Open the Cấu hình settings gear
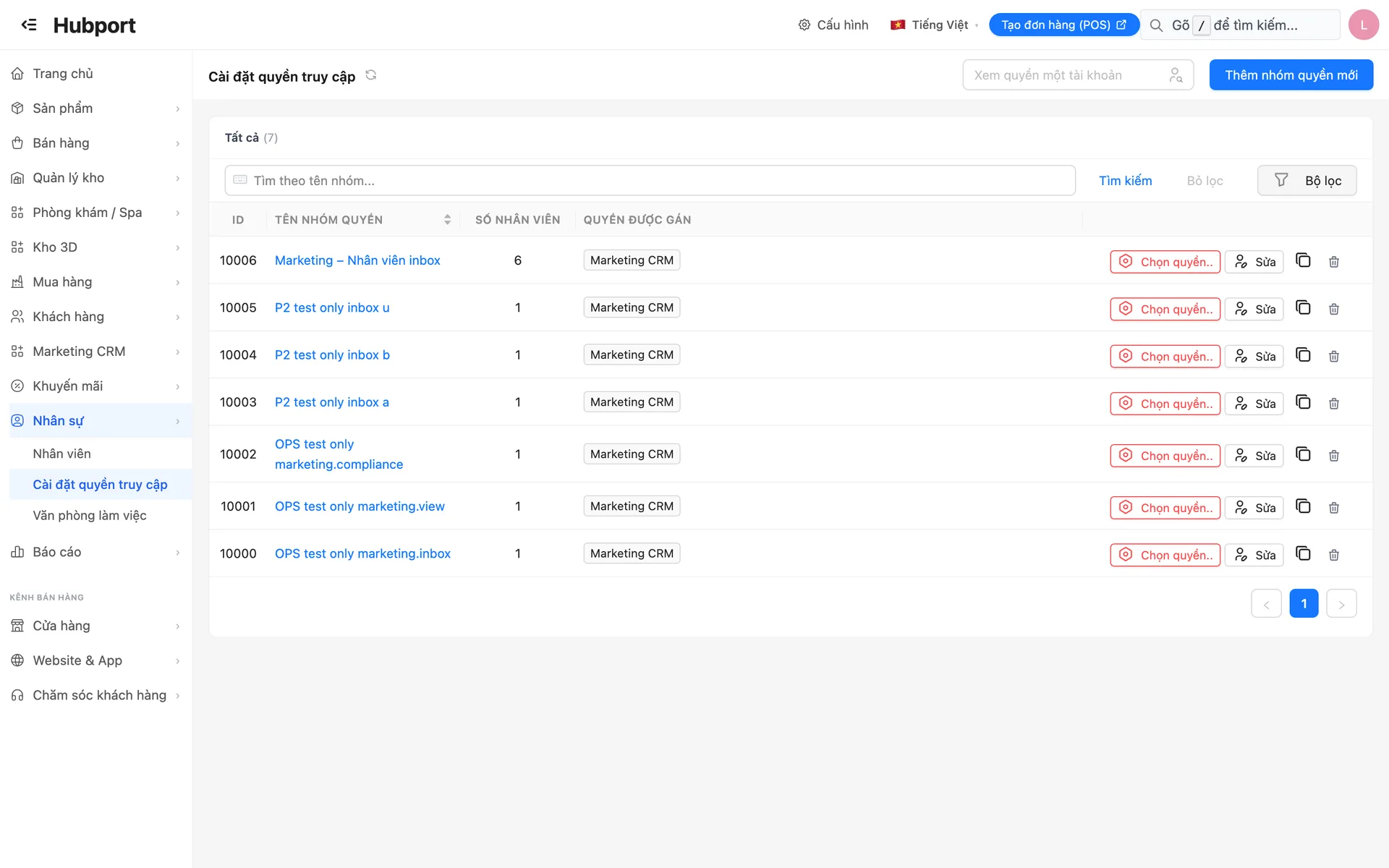Viewport: 1389px width, 868px height. click(833, 25)
